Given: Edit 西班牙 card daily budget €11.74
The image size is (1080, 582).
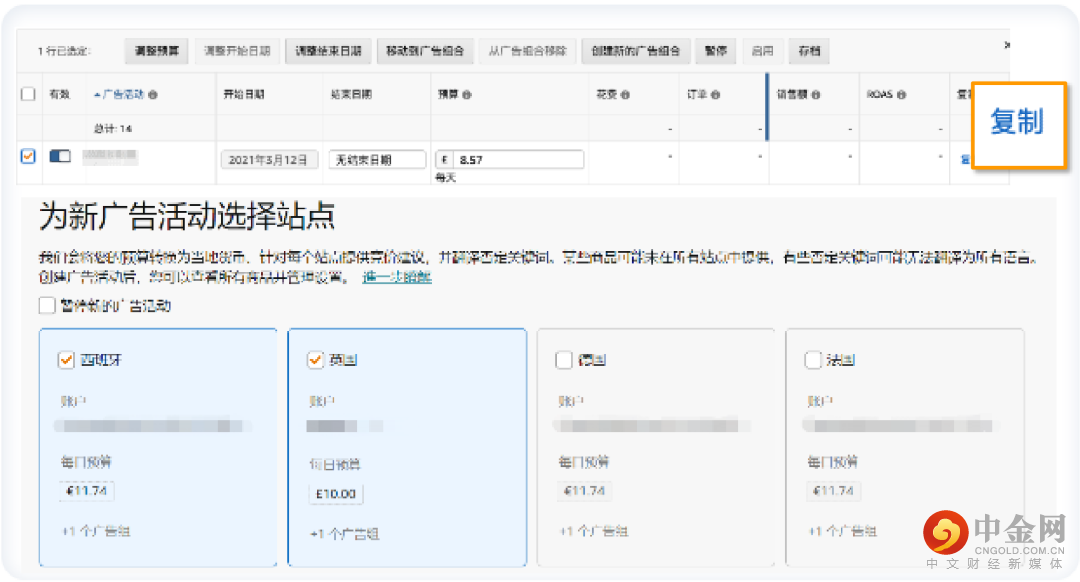Looking at the screenshot, I should click(87, 491).
